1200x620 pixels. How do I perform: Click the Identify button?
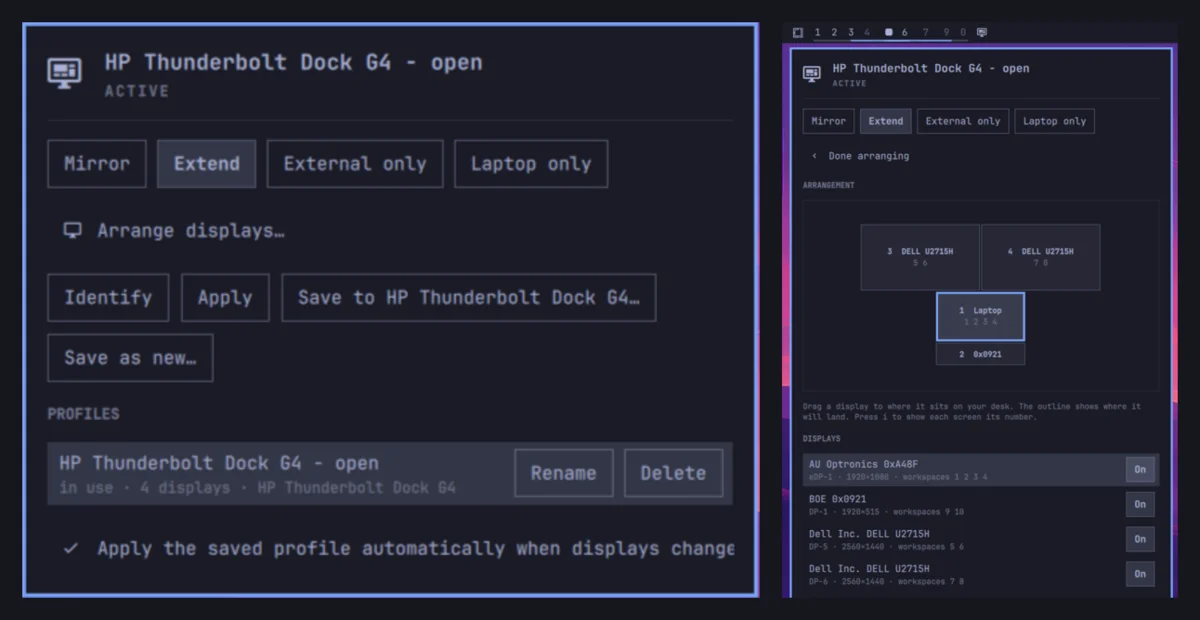point(108,298)
